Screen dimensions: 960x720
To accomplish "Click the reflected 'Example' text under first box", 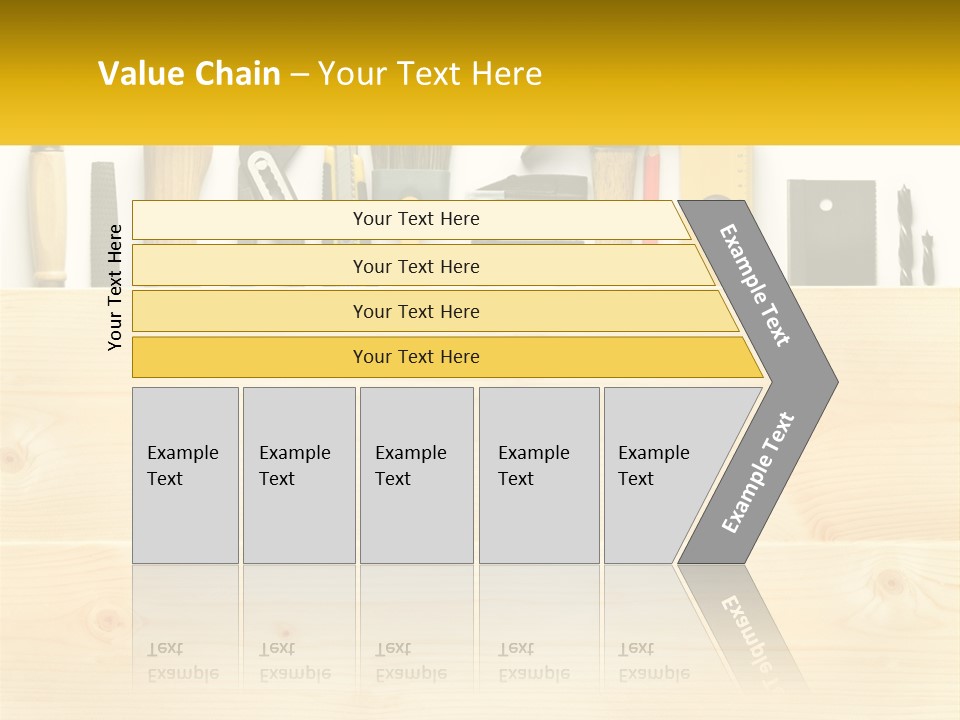I will pyautogui.click(x=183, y=673).
